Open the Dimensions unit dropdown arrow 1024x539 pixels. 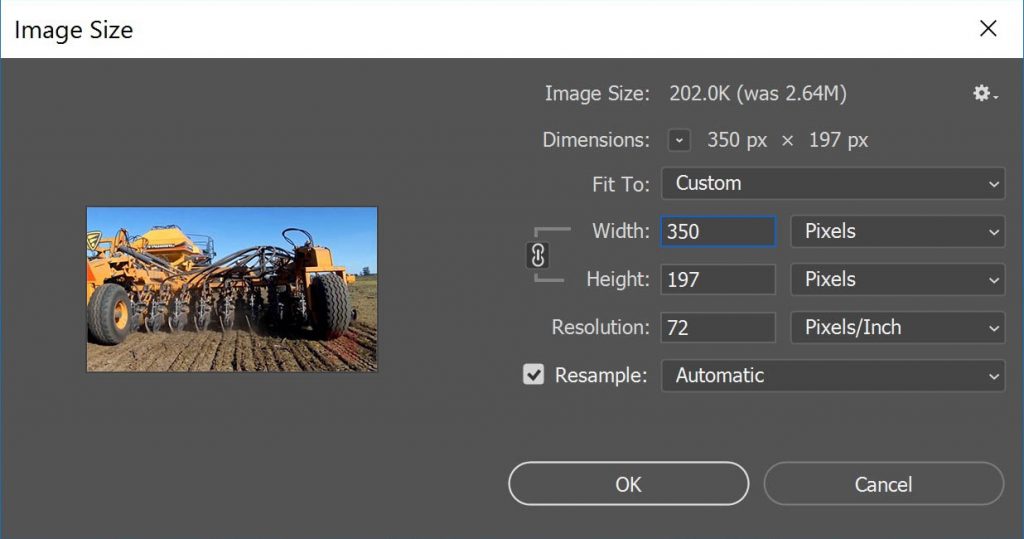click(x=679, y=140)
